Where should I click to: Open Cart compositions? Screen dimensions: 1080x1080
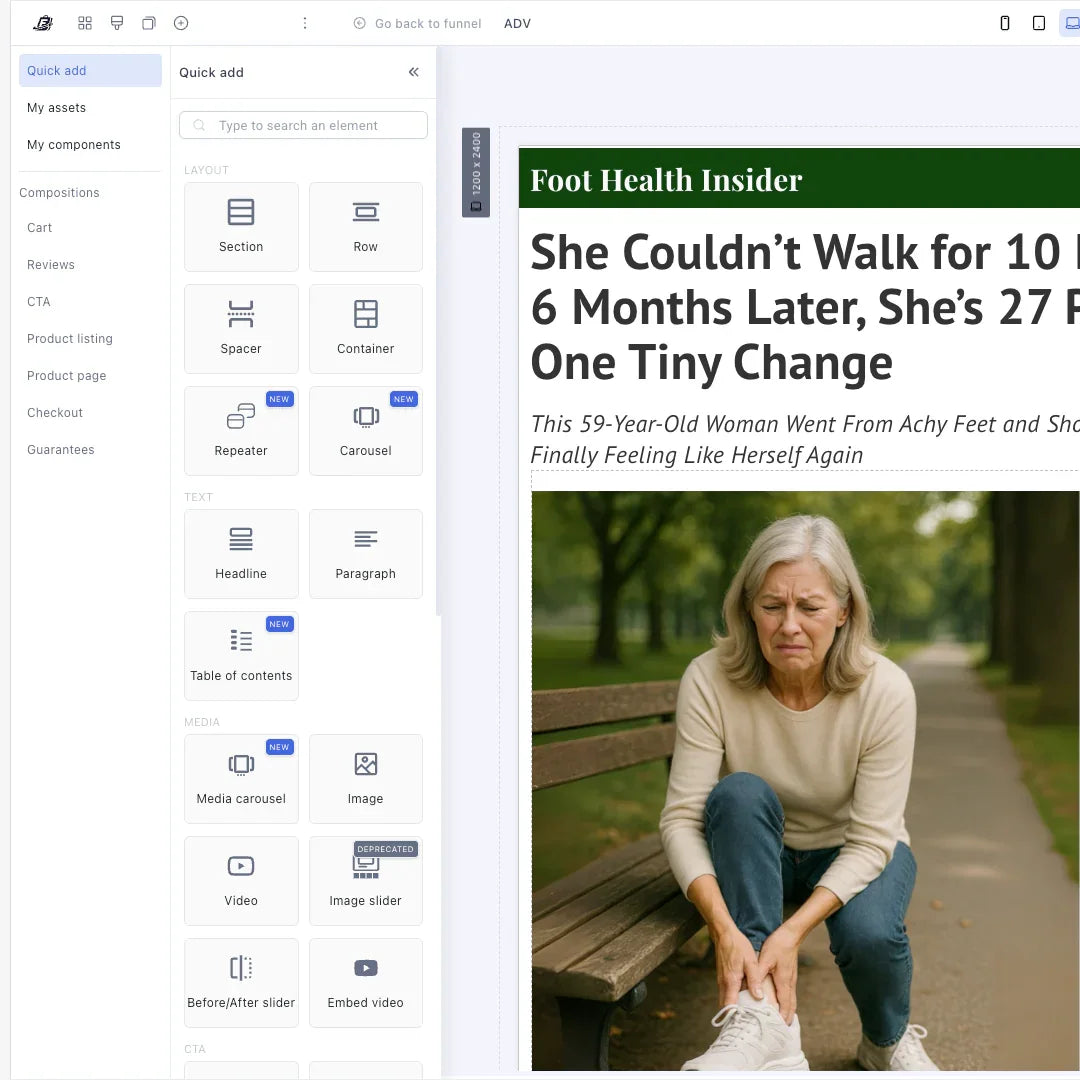[x=39, y=228]
